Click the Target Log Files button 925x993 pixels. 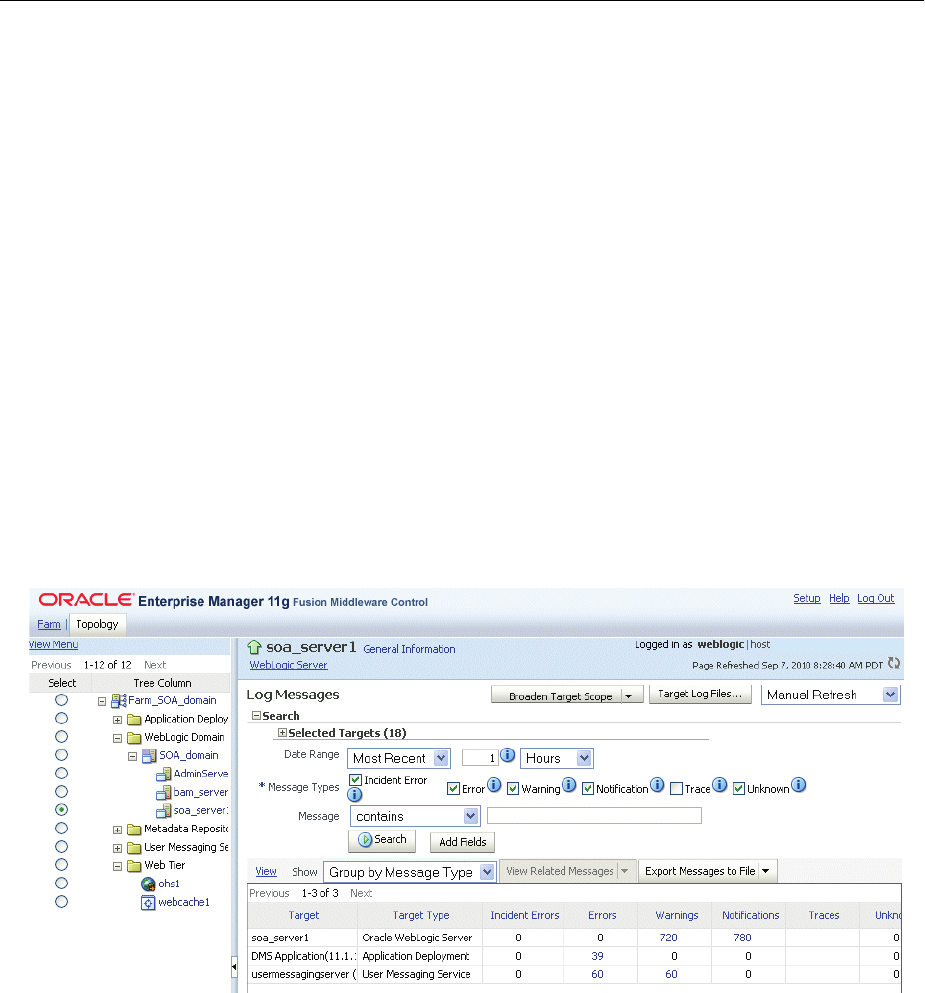[700, 694]
